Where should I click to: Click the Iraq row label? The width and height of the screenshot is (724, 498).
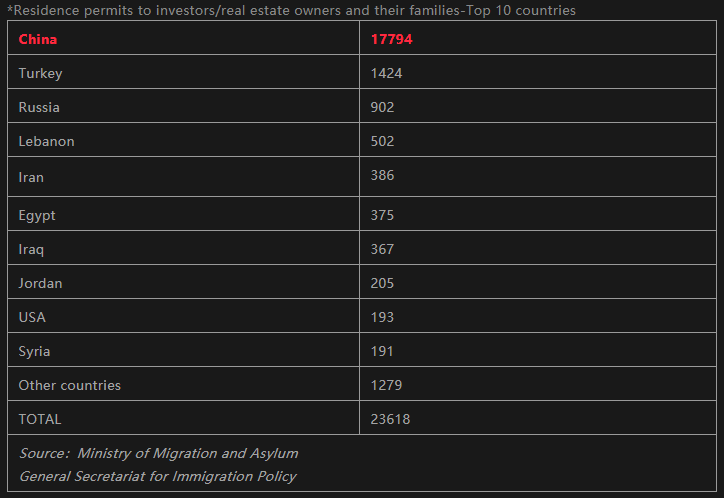click(x=31, y=249)
